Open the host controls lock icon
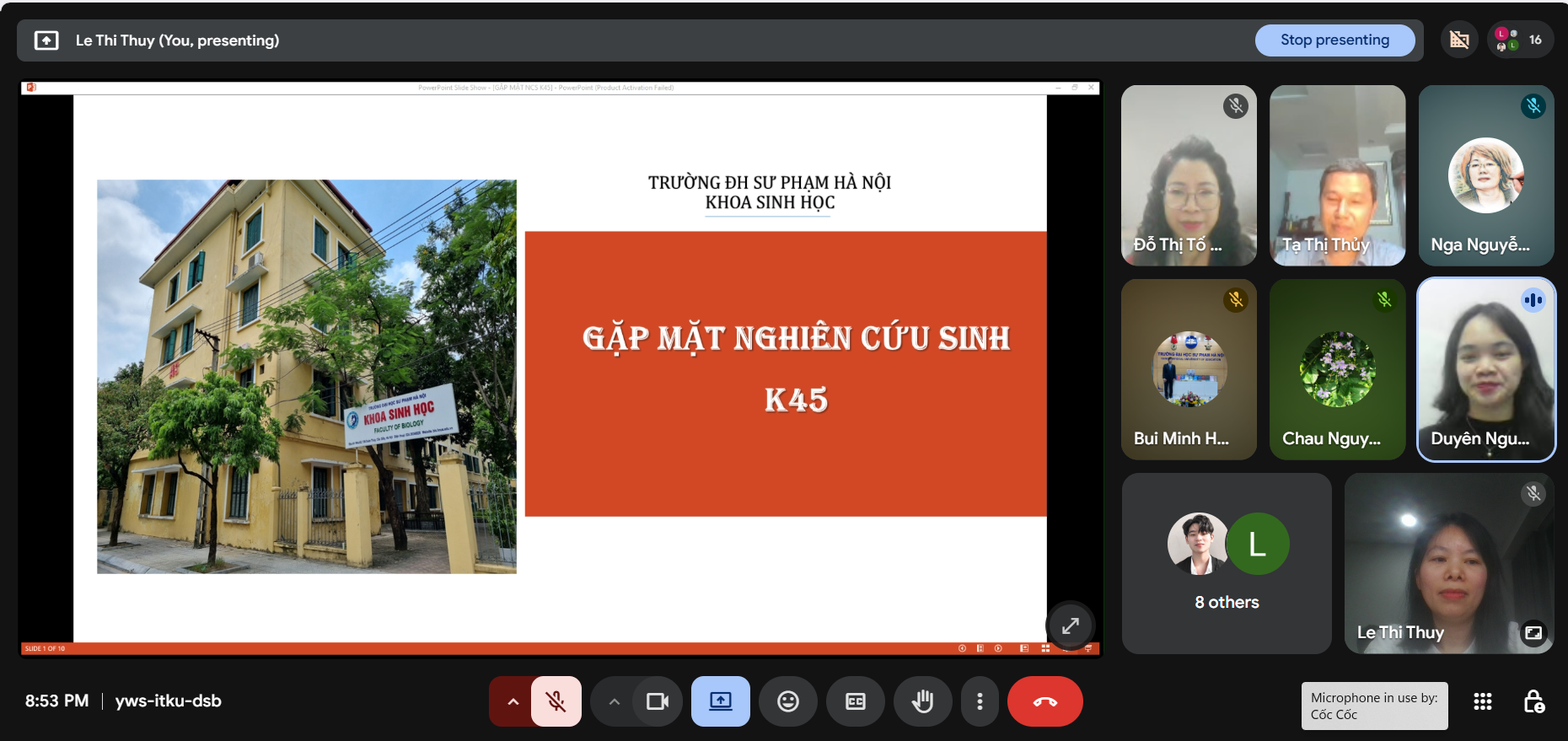This screenshot has height=741, width=1568. click(1533, 701)
